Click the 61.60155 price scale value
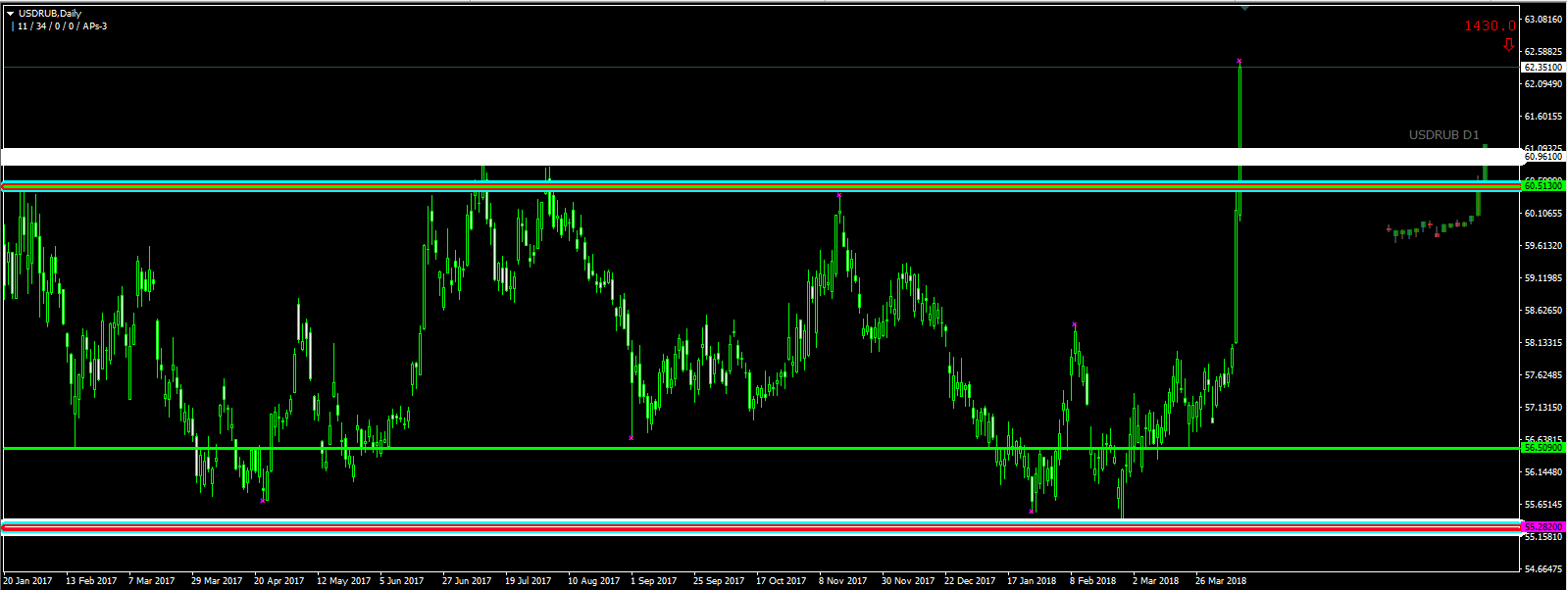The height and width of the screenshot is (590, 1568). [x=1543, y=117]
